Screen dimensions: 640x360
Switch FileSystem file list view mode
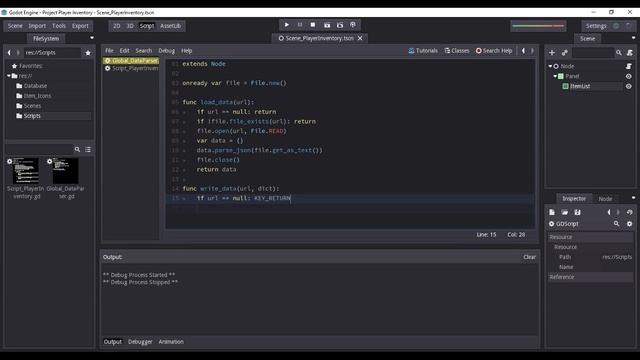88,149
